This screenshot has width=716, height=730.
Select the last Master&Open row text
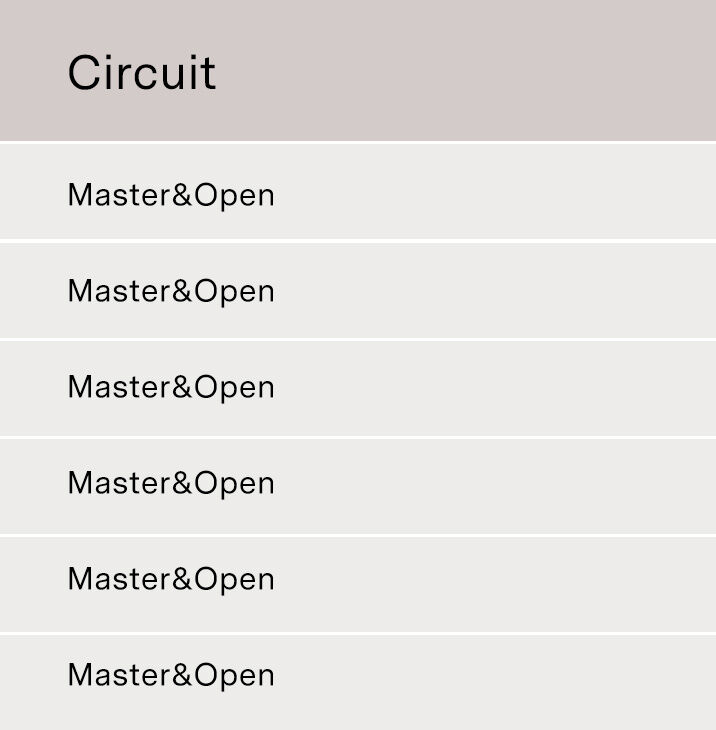[x=171, y=676]
